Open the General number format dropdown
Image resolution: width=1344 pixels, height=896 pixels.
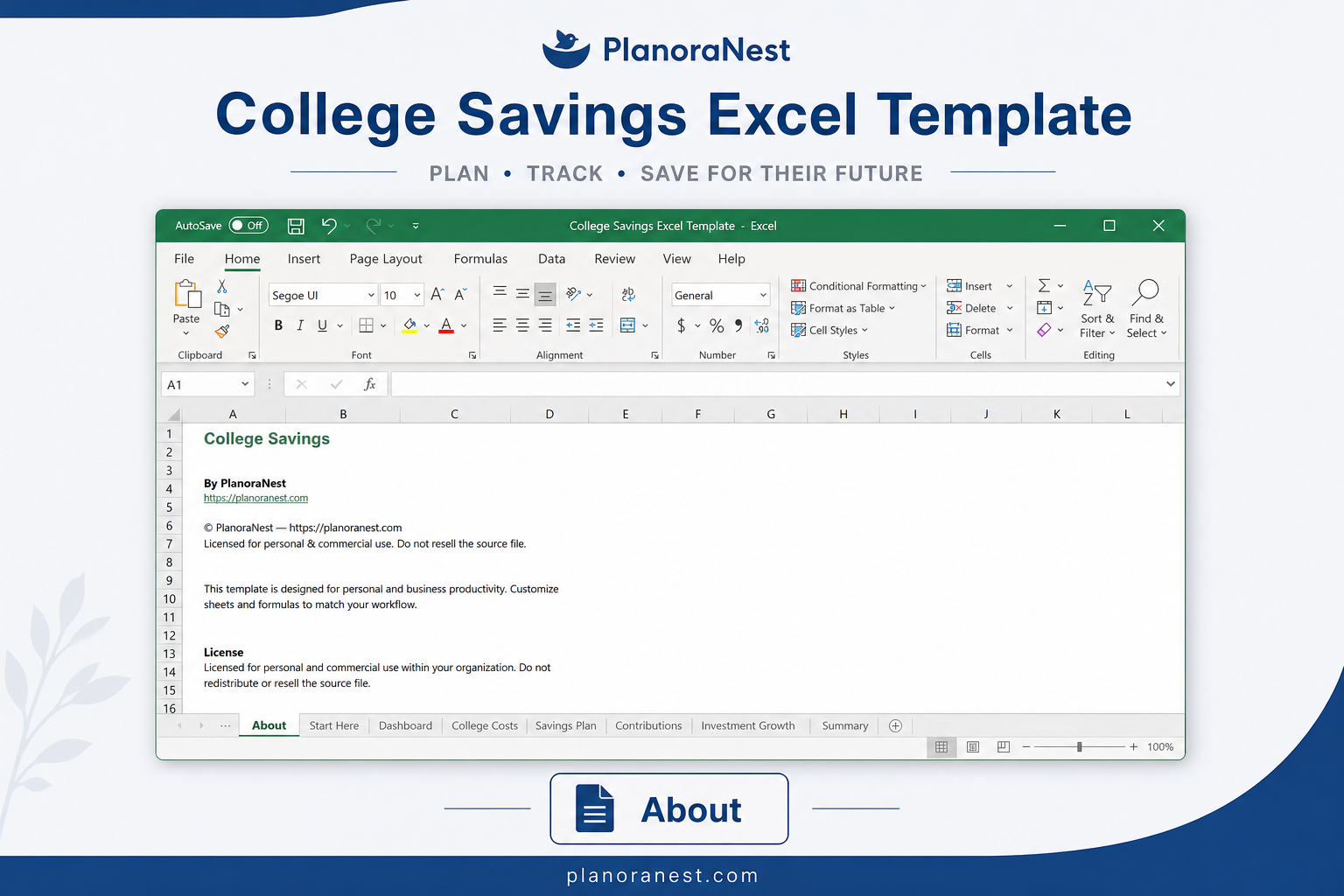tap(763, 295)
